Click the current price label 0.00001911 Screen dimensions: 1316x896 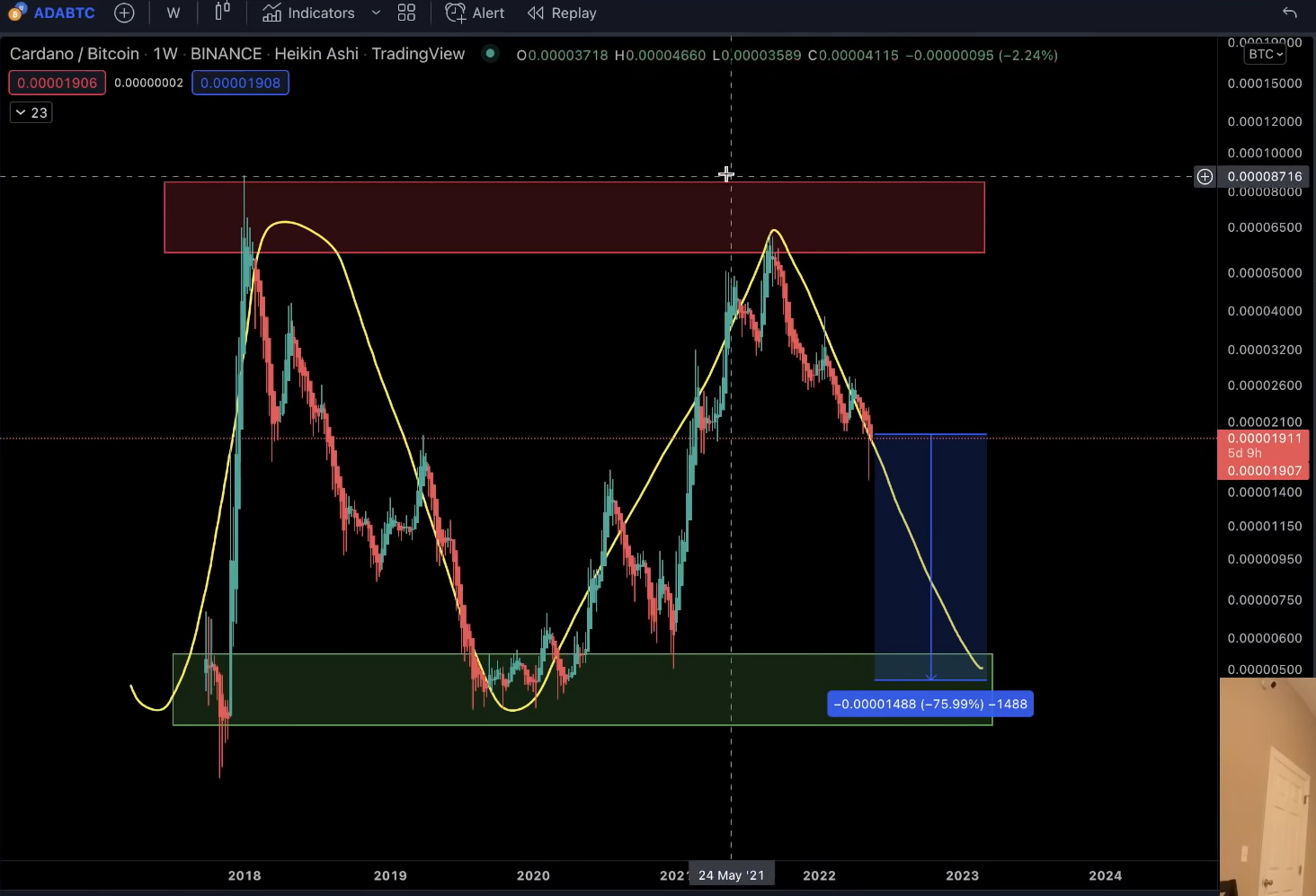pyautogui.click(x=1265, y=439)
